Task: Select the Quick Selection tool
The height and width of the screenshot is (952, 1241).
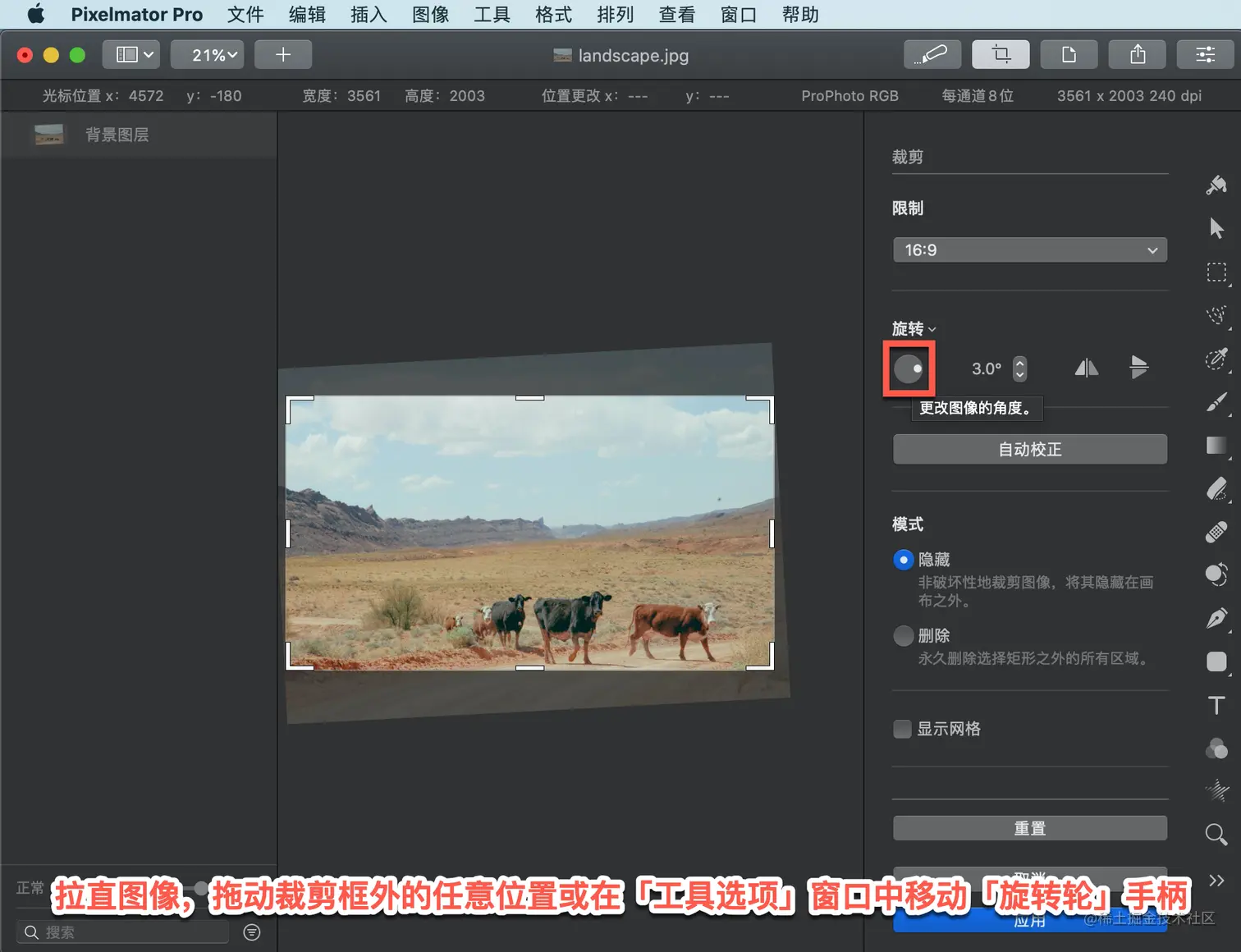Action: 1216,315
